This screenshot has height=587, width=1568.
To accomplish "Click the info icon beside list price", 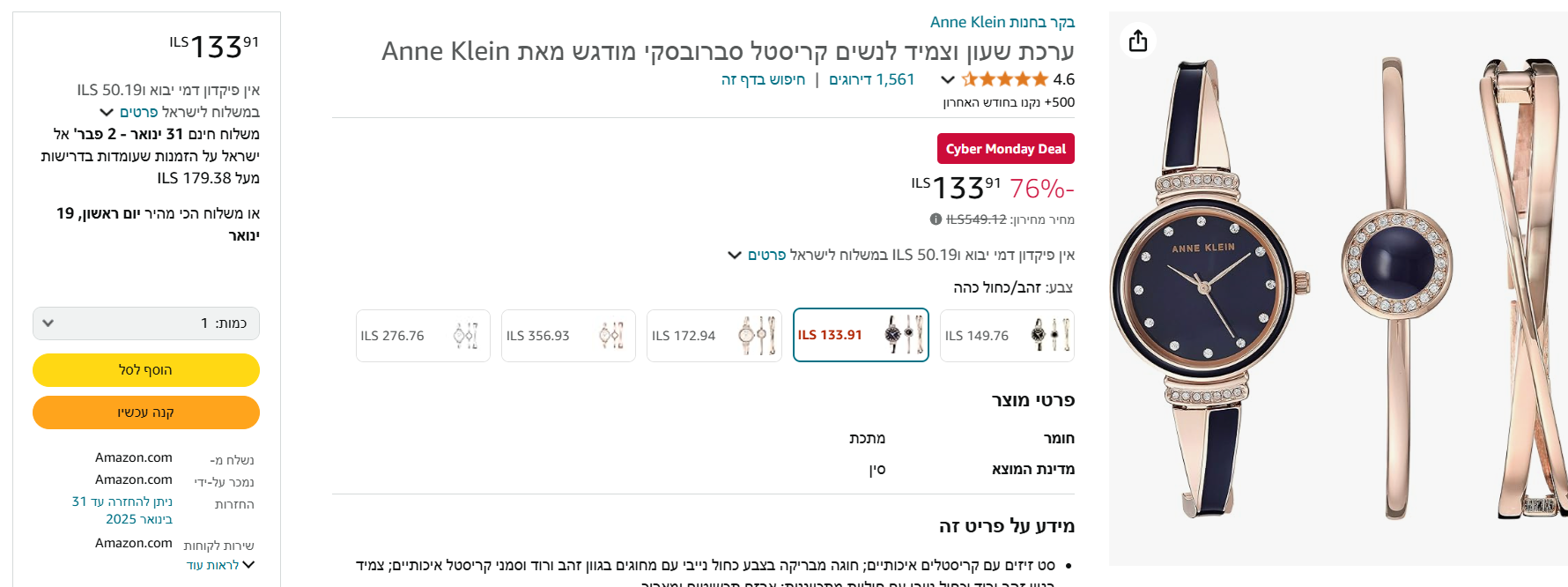I will pyautogui.click(x=936, y=219).
